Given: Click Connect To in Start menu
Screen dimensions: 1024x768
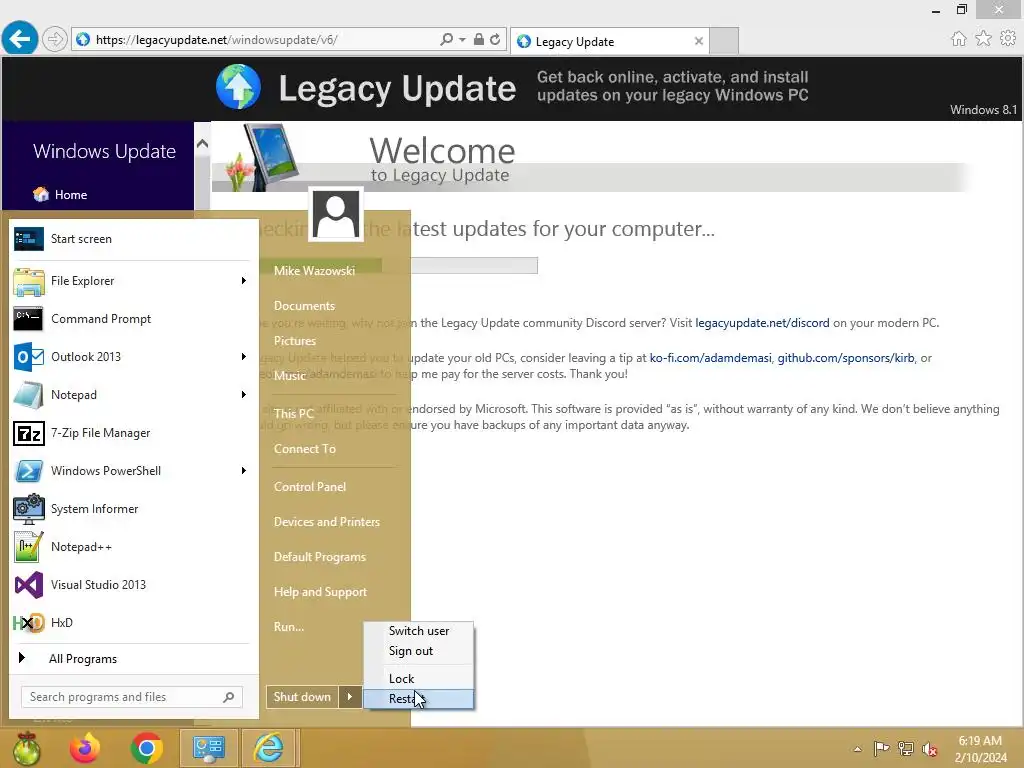Looking at the screenshot, I should (305, 449).
